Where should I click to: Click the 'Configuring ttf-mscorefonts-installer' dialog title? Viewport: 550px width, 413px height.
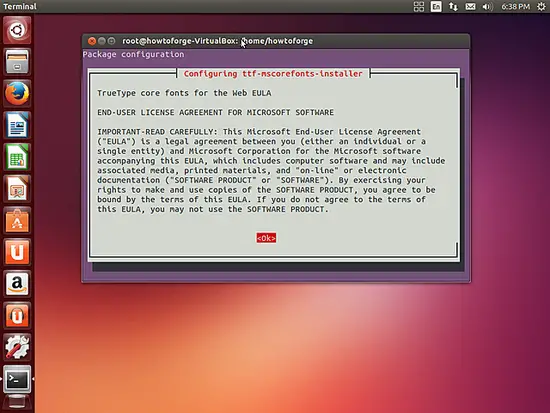click(273, 74)
